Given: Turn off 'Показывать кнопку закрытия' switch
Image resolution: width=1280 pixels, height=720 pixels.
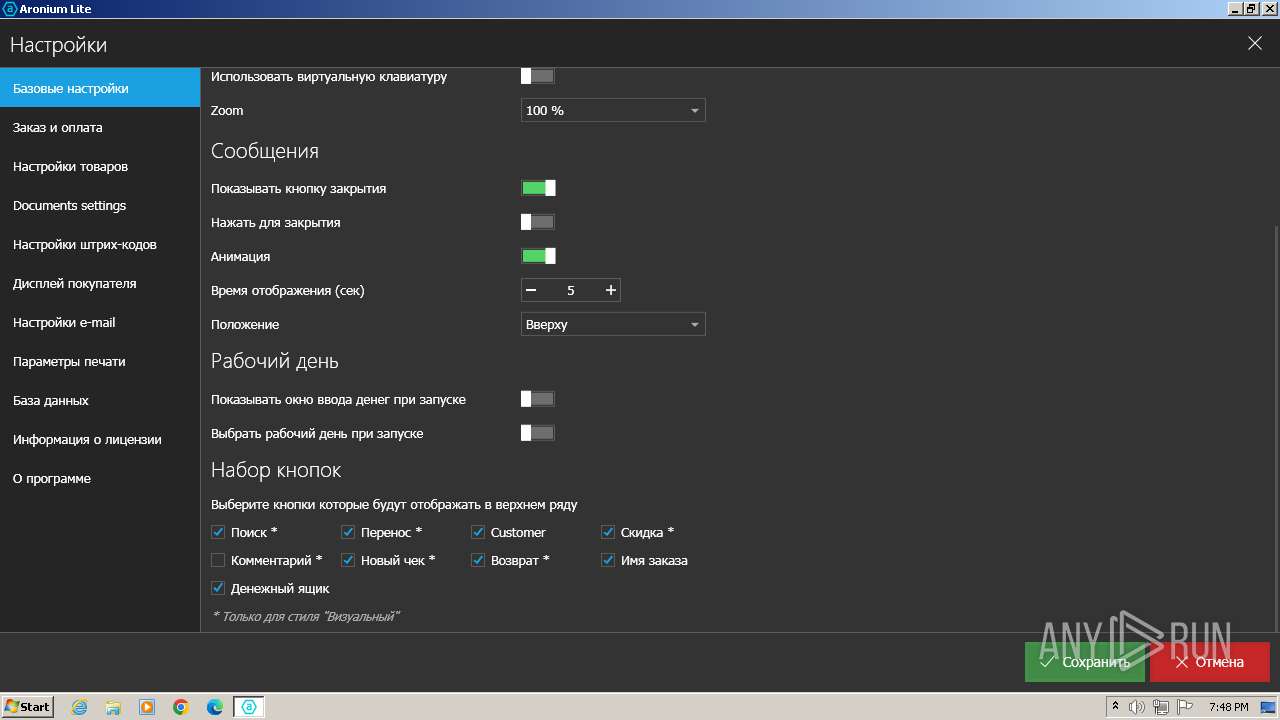Looking at the screenshot, I should point(538,188).
